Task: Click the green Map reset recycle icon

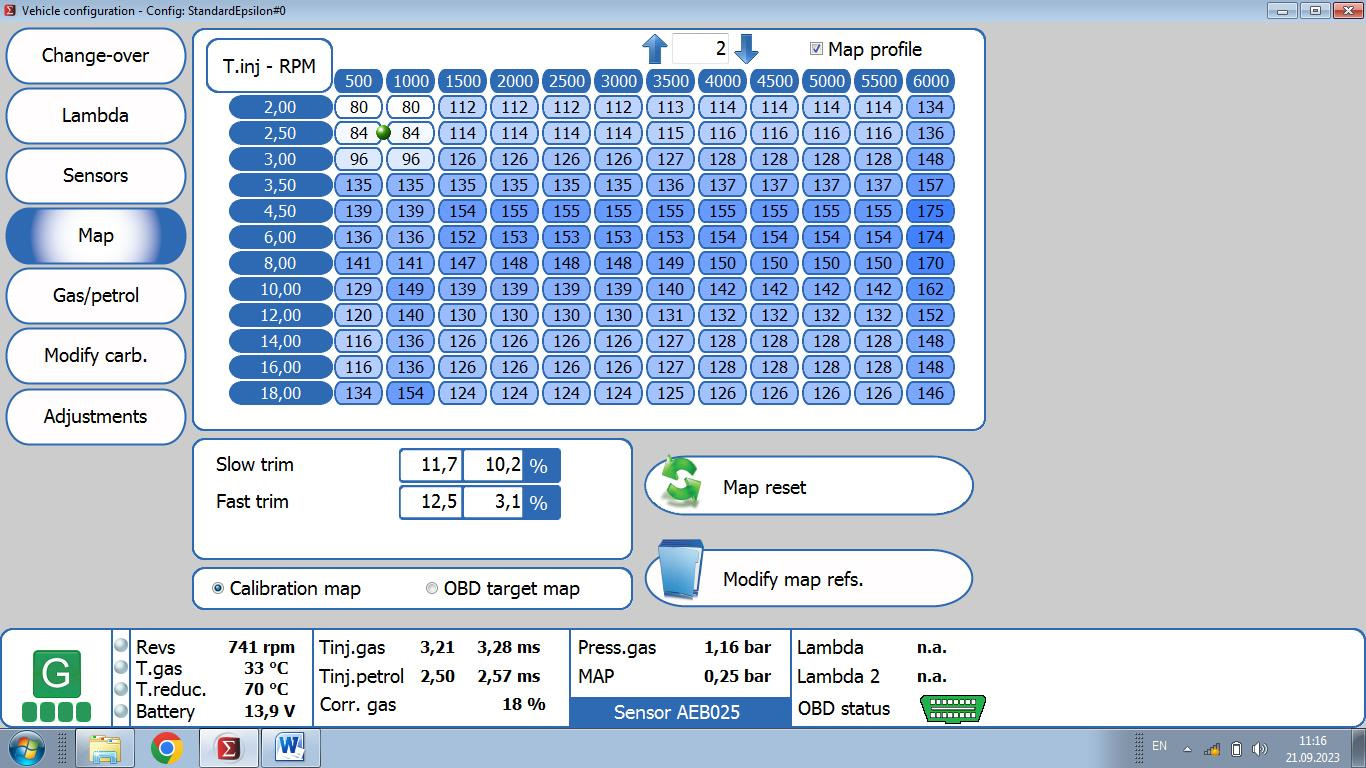Action: [x=682, y=484]
